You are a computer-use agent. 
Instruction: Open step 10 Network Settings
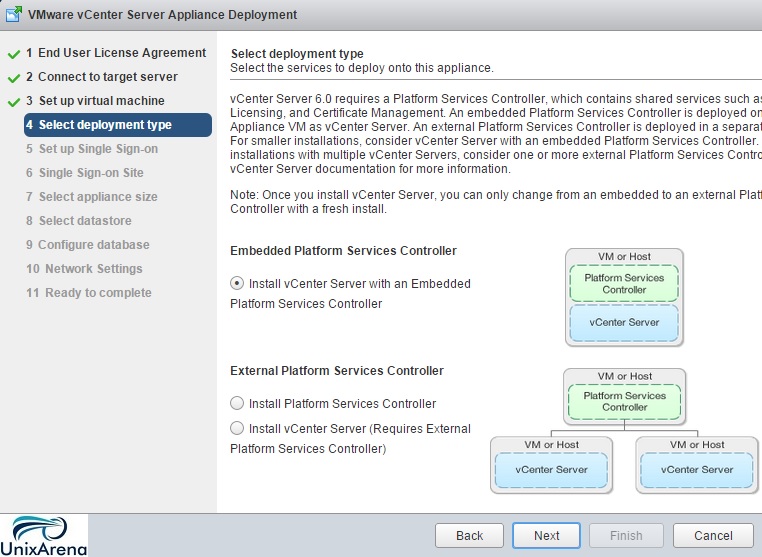coord(84,269)
